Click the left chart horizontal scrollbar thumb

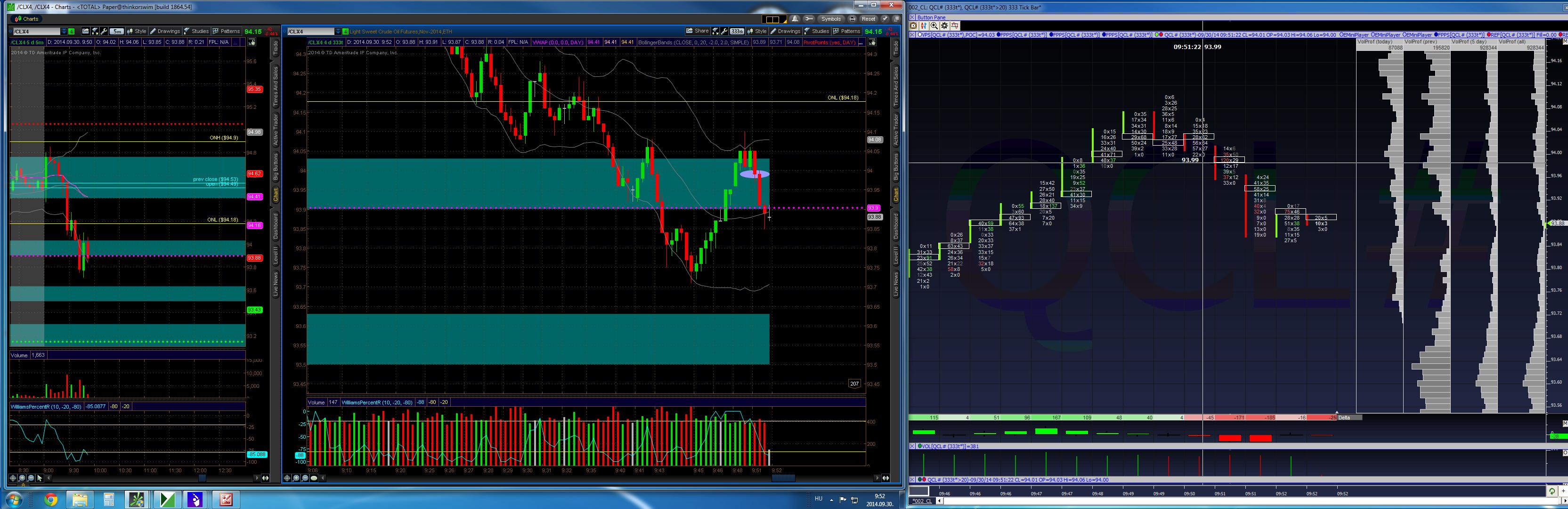[x=203, y=478]
